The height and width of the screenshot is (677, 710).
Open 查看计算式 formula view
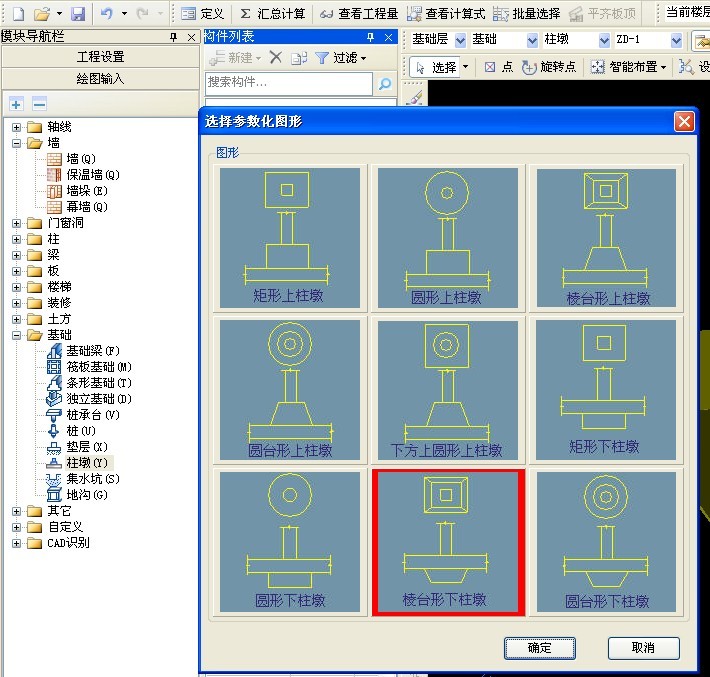[446, 14]
